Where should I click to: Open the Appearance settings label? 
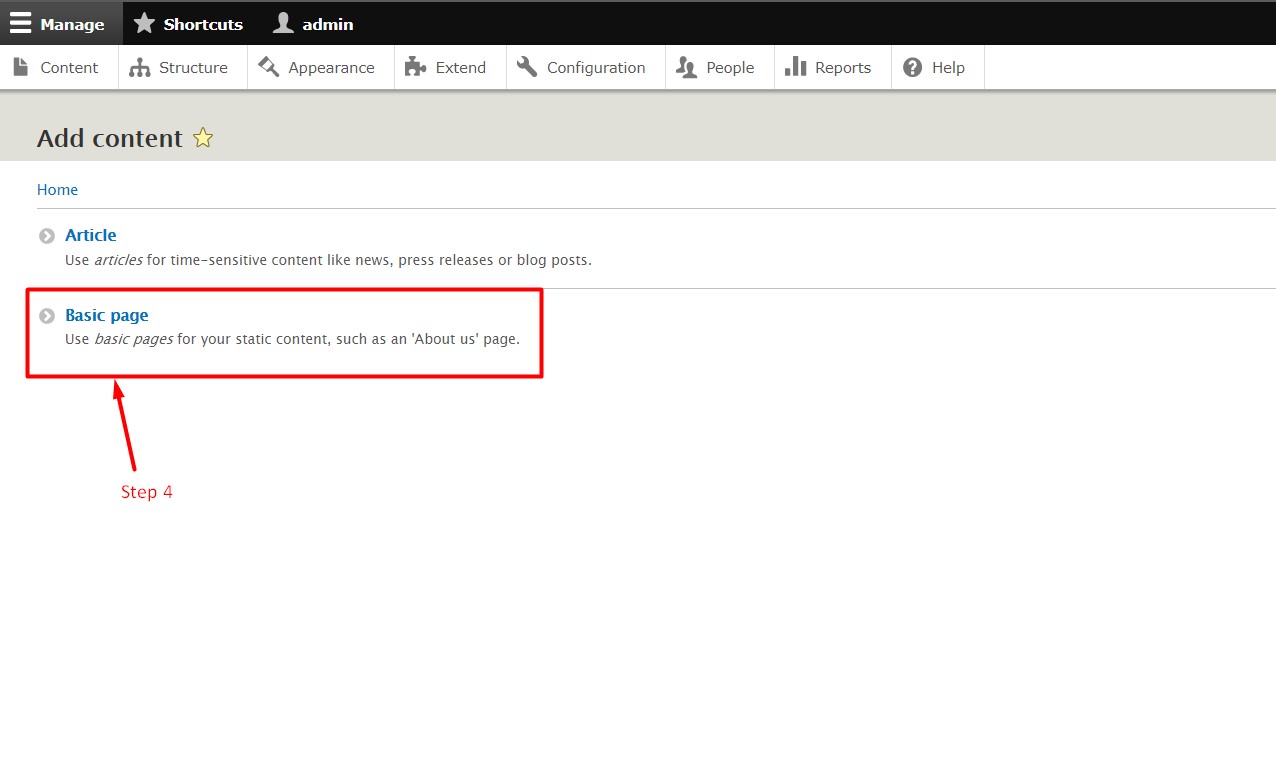pos(332,68)
